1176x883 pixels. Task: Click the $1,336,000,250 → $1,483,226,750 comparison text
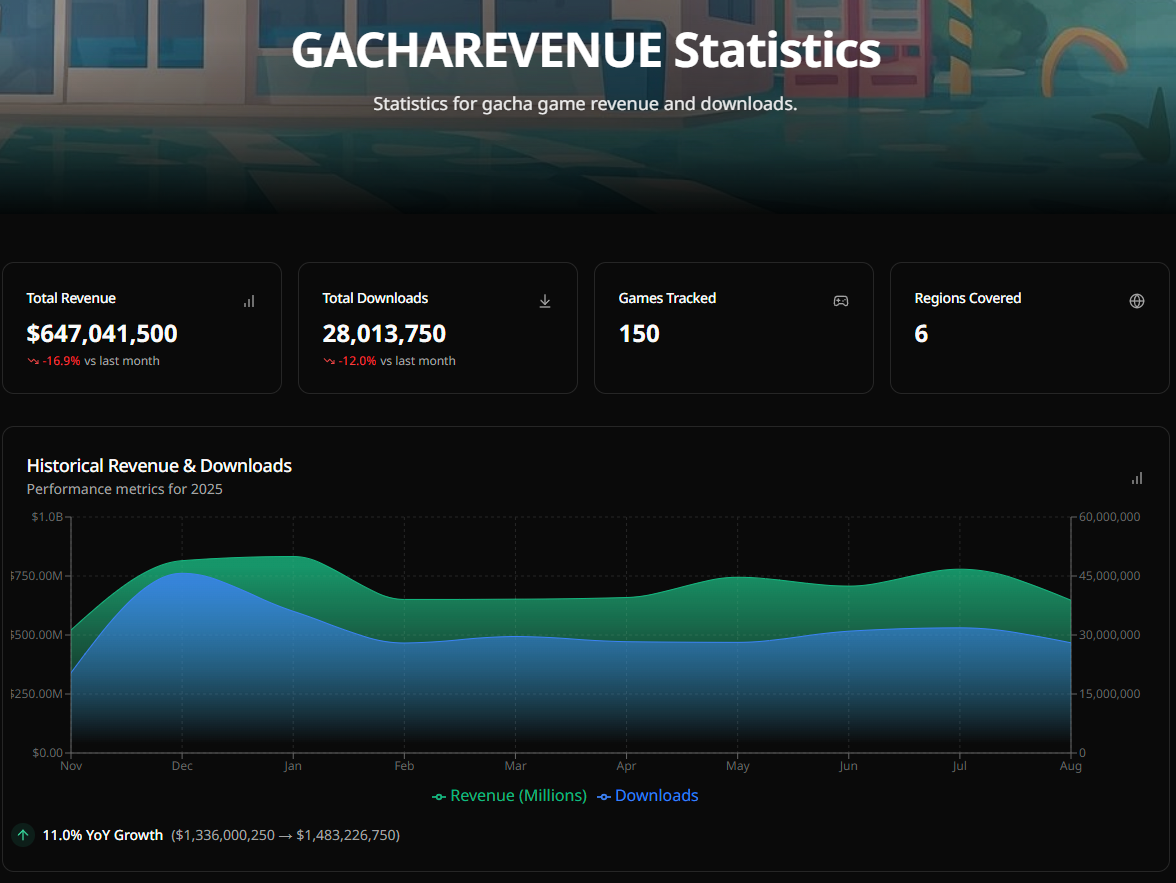pos(286,835)
